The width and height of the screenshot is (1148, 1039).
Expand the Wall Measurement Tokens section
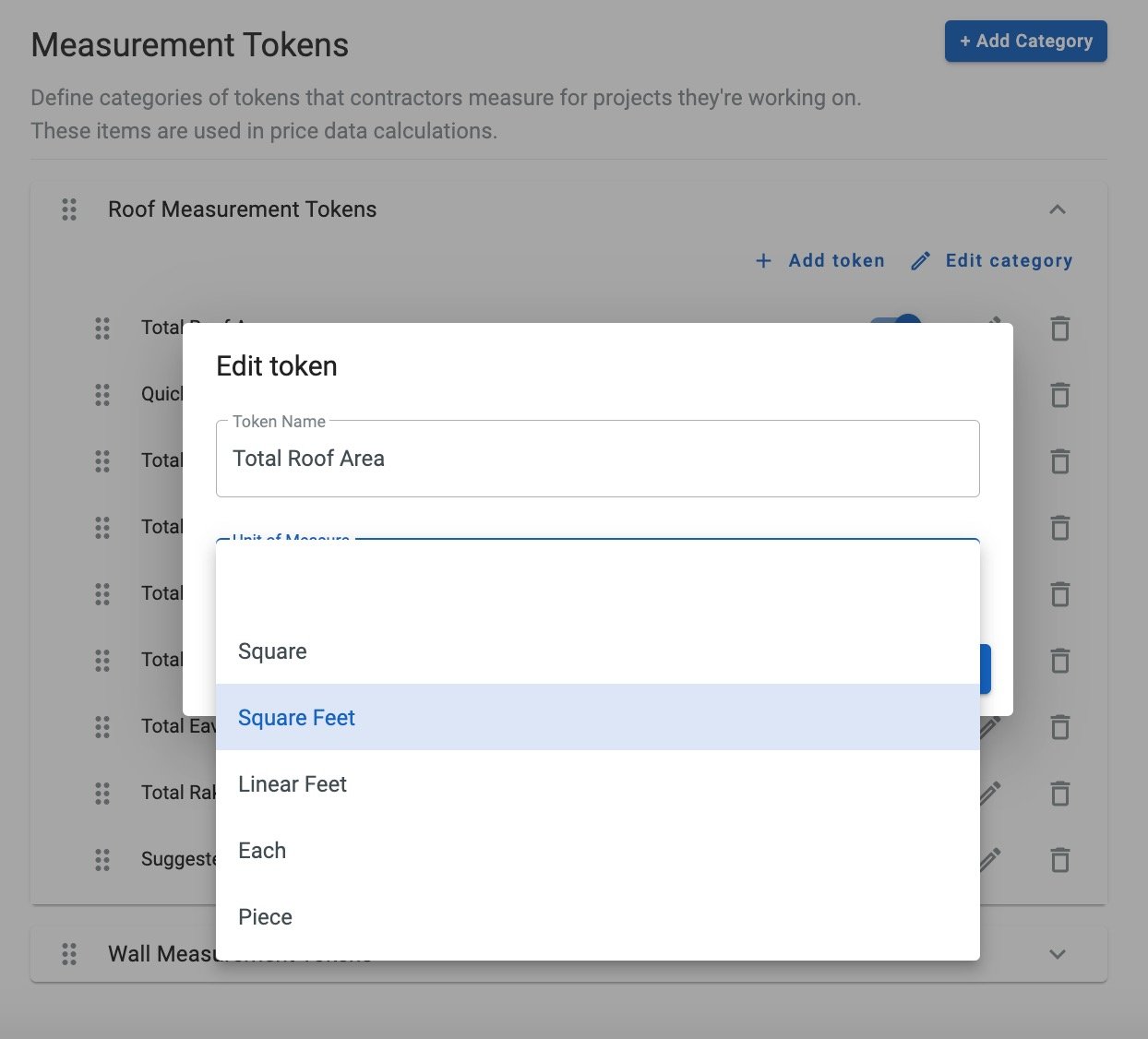coord(1058,953)
